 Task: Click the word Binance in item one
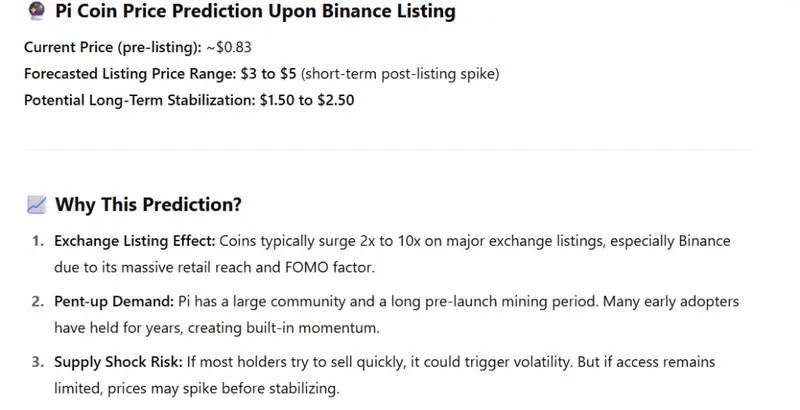point(704,241)
